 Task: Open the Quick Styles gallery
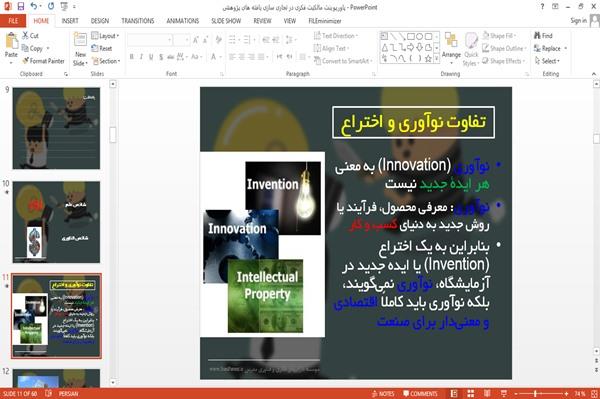[x=471, y=49]
